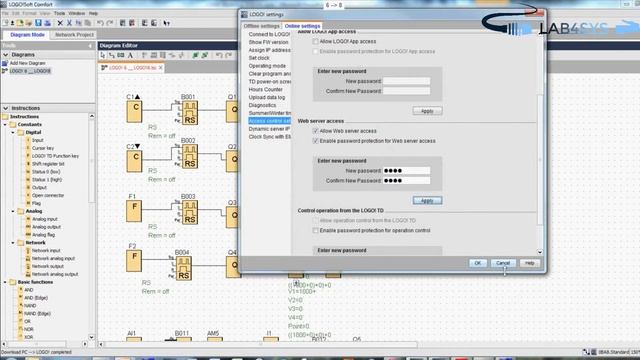
Task: Select Set clock in settings list
Action: (259, 58)
